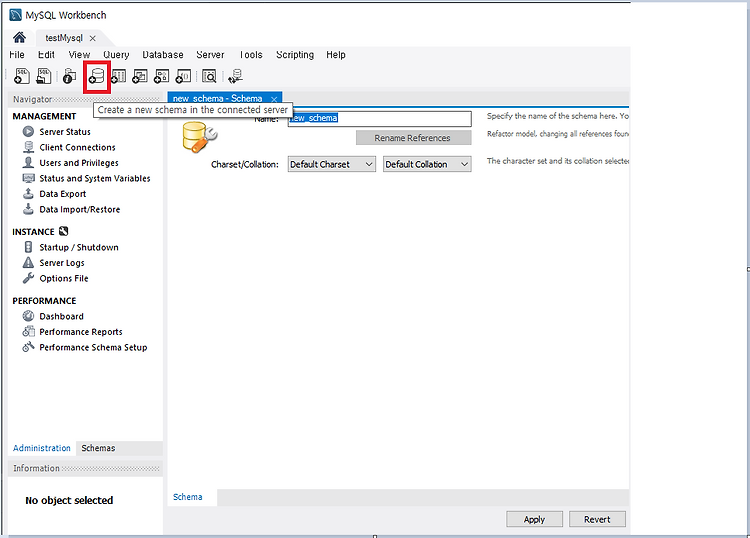The width and height of the screenshot is (750, 538).
Task: Click the icon next to INSTANCE heading
Action: click(64, 231)
